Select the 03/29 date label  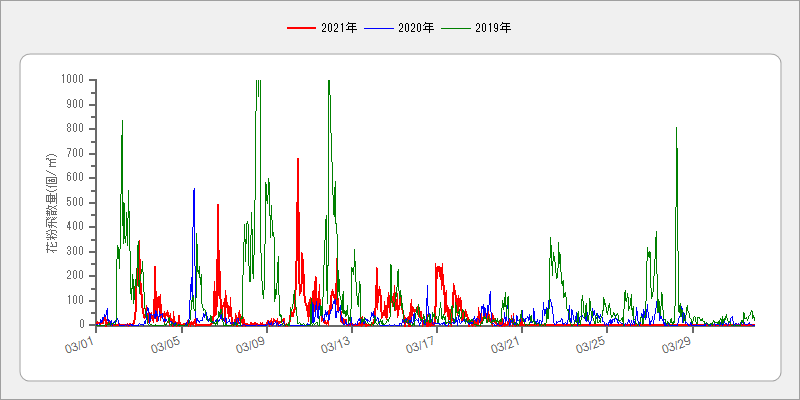pyautogui.click(x=676, y=345)
